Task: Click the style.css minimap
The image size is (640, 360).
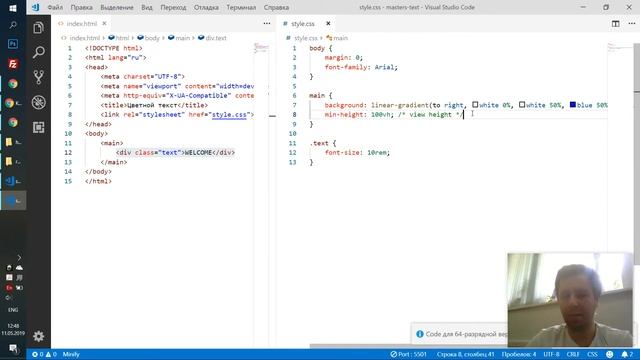Action: 619,47
